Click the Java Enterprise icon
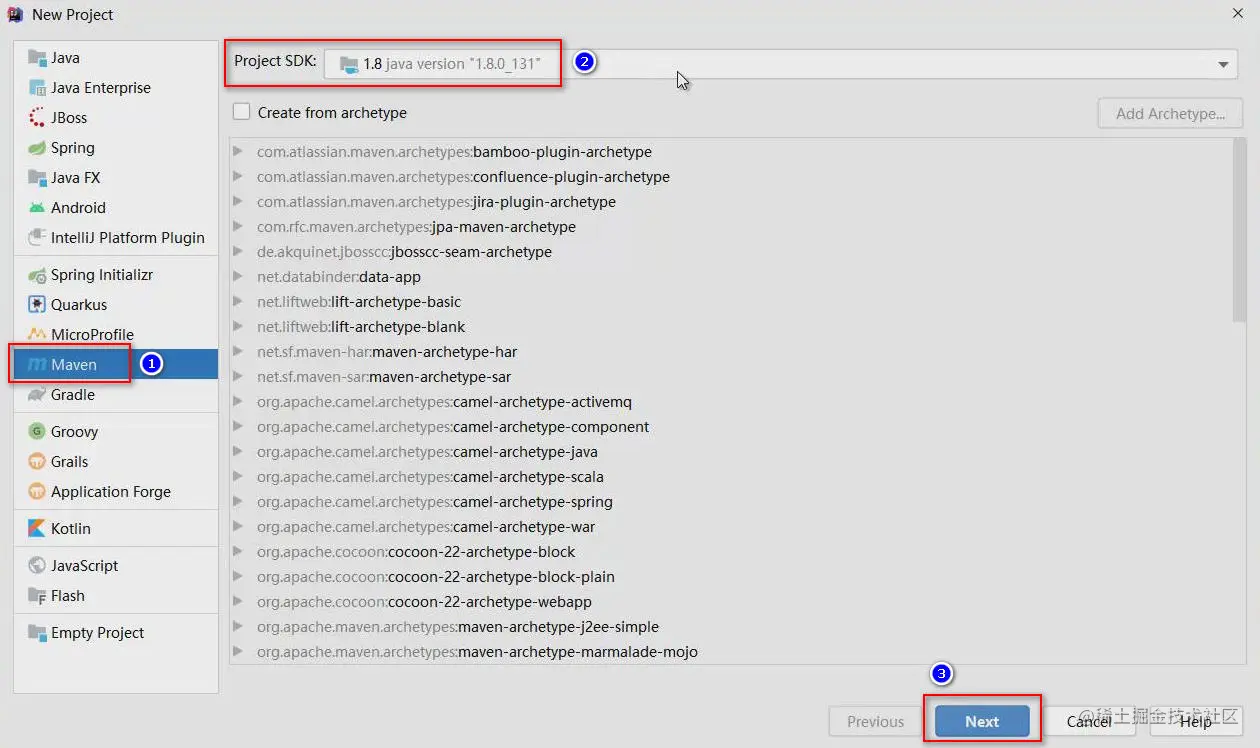This screenshot has width=1260, height=748. click(x=37, y=88)
